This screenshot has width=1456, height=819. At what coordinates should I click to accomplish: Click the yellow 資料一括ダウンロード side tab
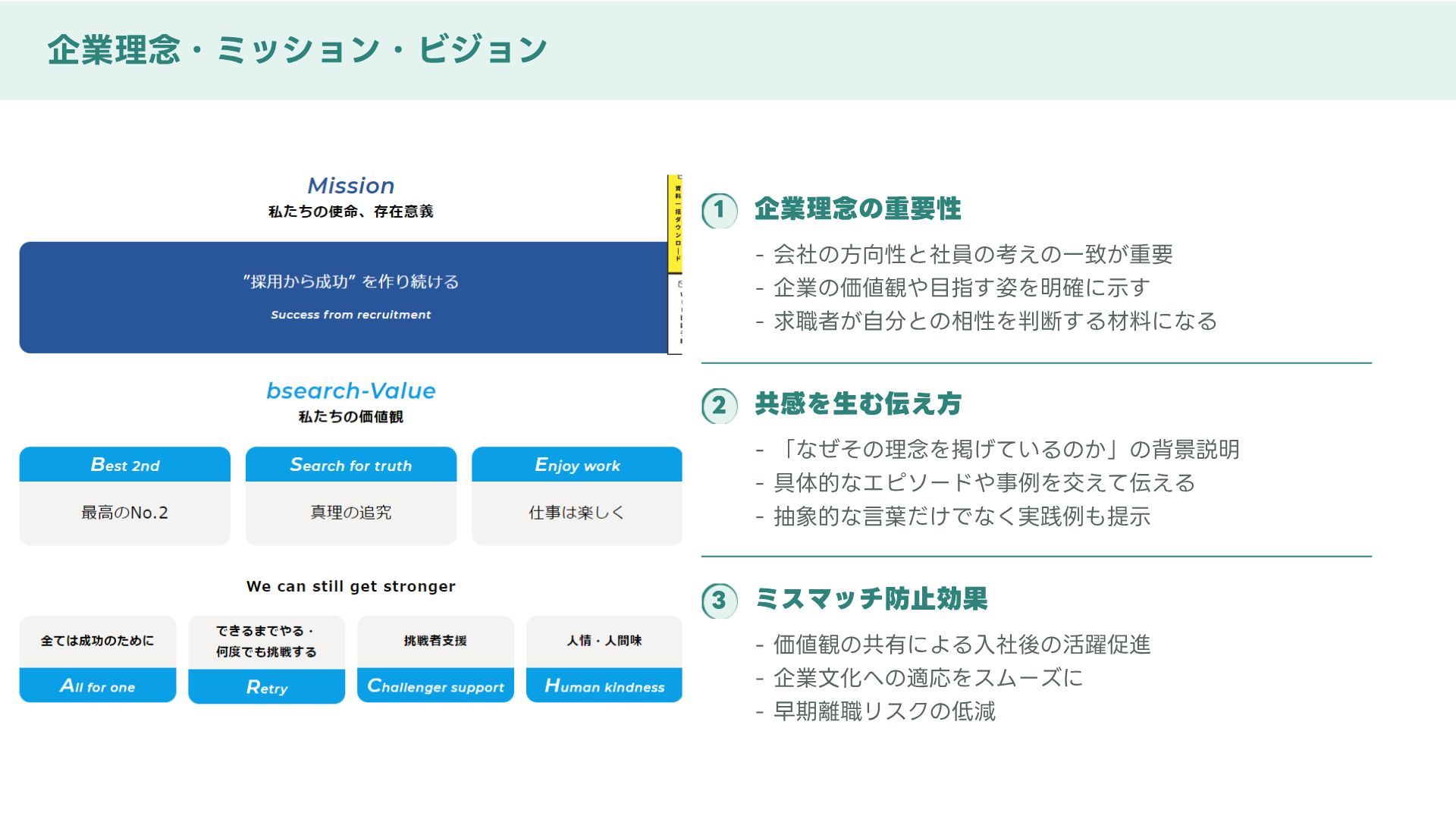coord(675,224)
